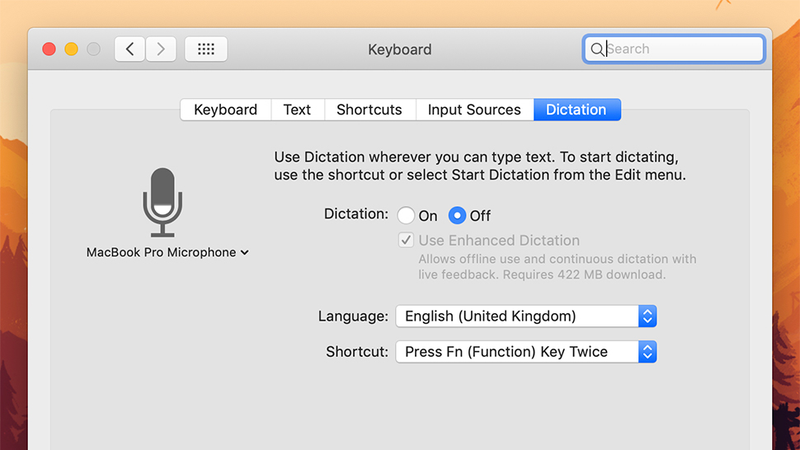Click the magnifying glass search icon
Screen dimensions: 800x450
(596, 49)
